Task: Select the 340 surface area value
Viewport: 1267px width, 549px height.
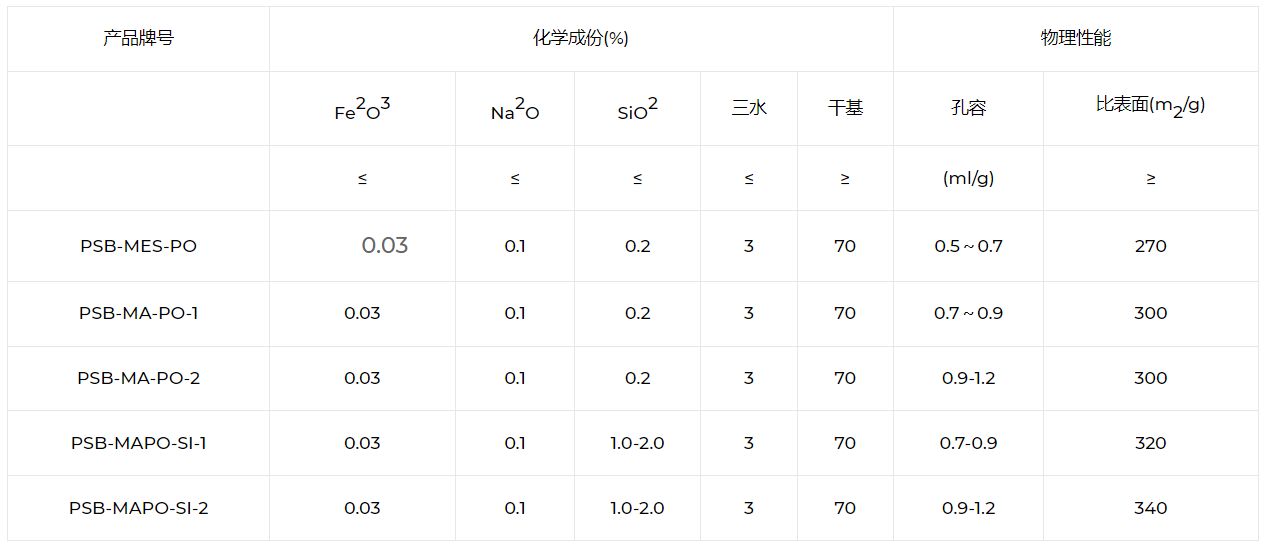Action: (x=1150, y=508)
